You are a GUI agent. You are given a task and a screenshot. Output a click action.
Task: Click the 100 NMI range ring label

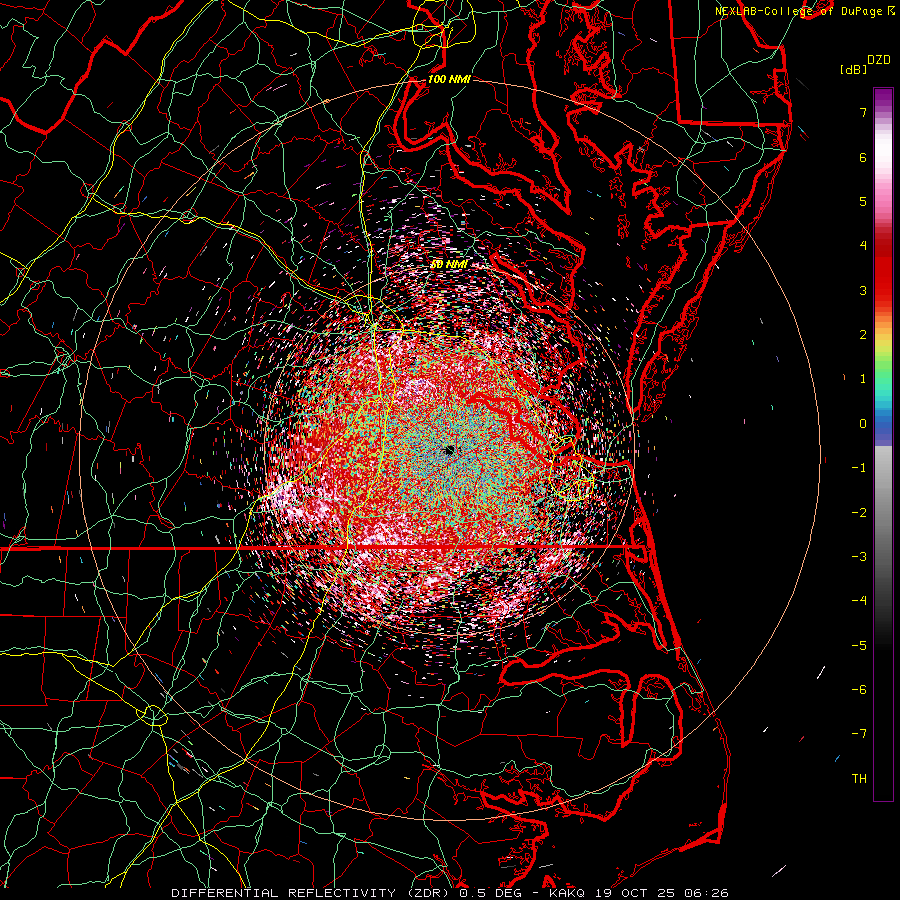point(449,79)
